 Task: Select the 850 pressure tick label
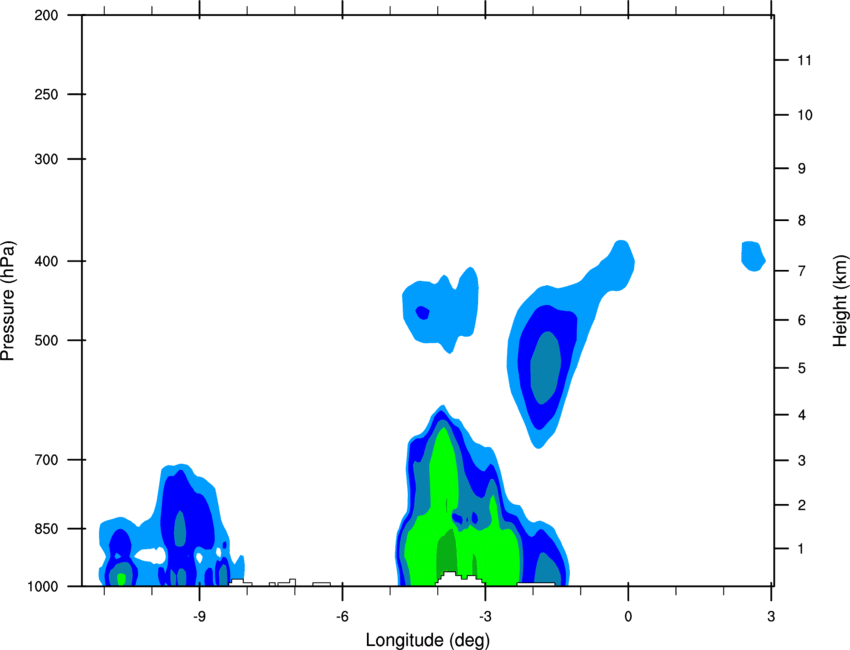tap(46, 529)
